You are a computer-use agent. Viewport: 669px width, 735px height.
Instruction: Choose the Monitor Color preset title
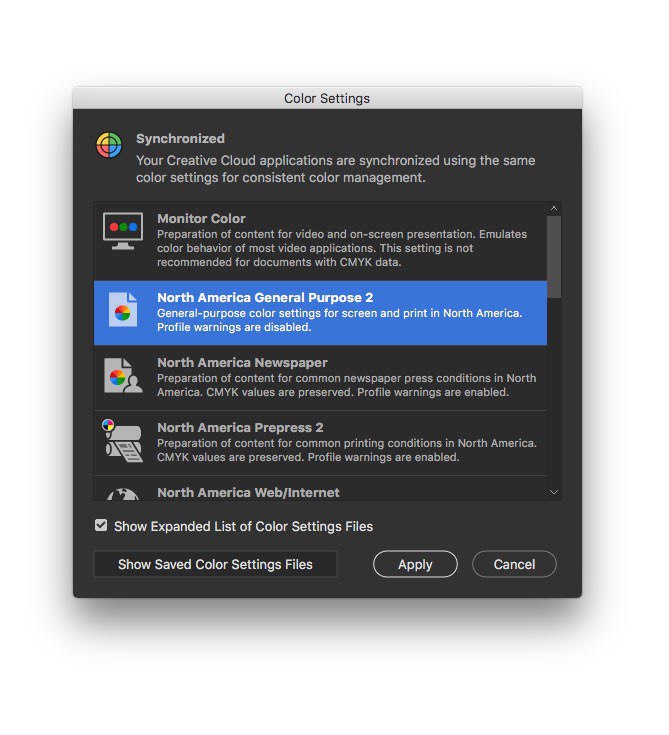click(x=201, y=218)
